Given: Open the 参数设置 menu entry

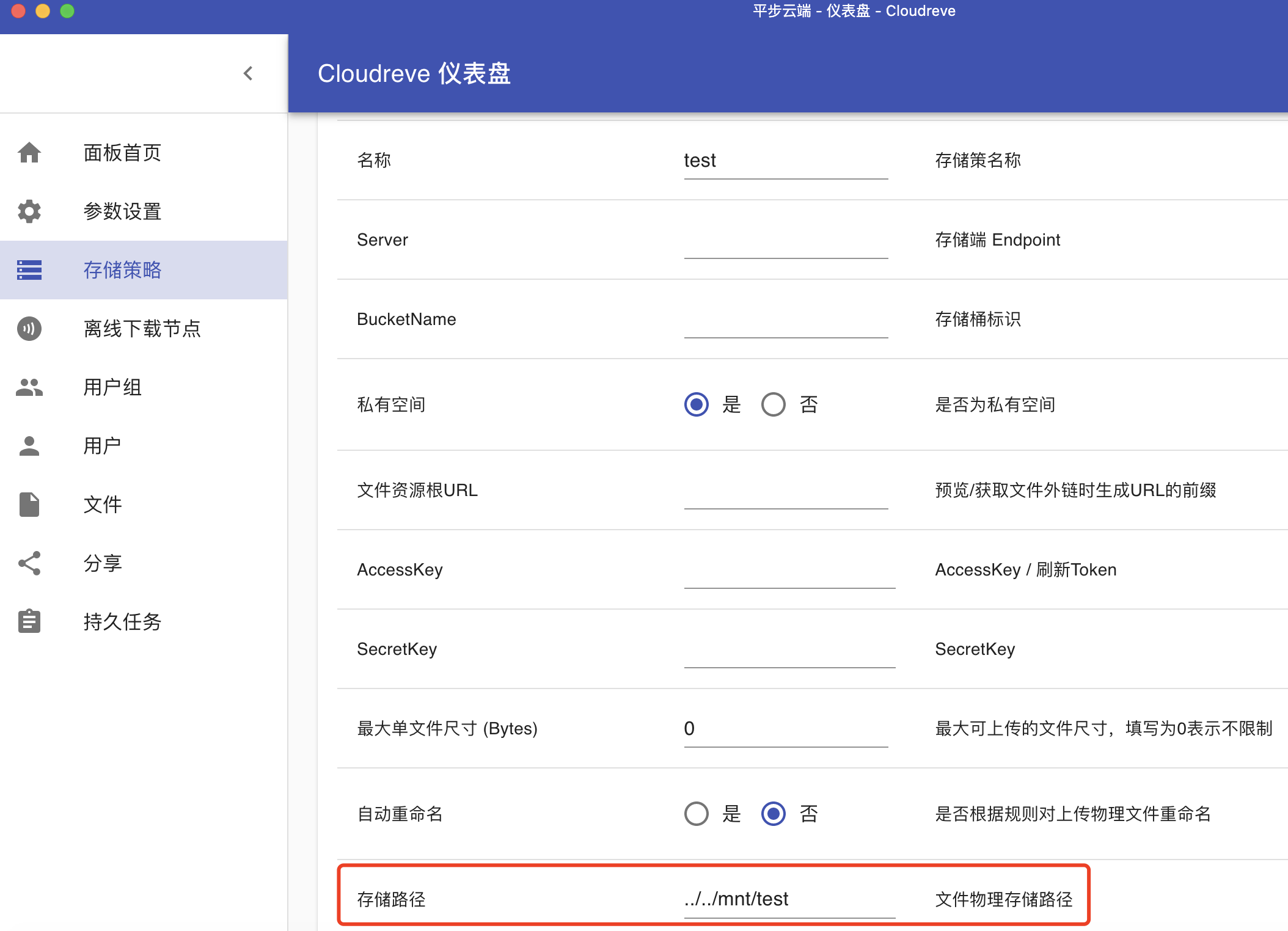Looking at the screenshot, I should point(122,211).
